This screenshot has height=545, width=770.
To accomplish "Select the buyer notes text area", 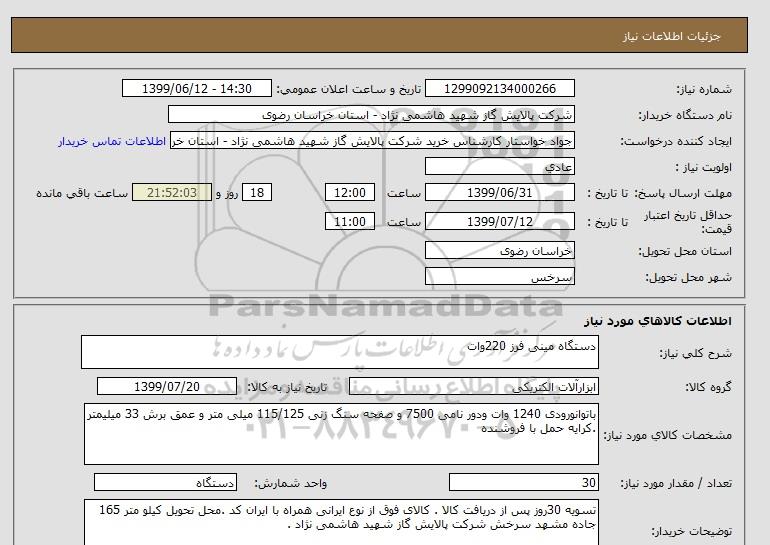I will tap(341, 522).
